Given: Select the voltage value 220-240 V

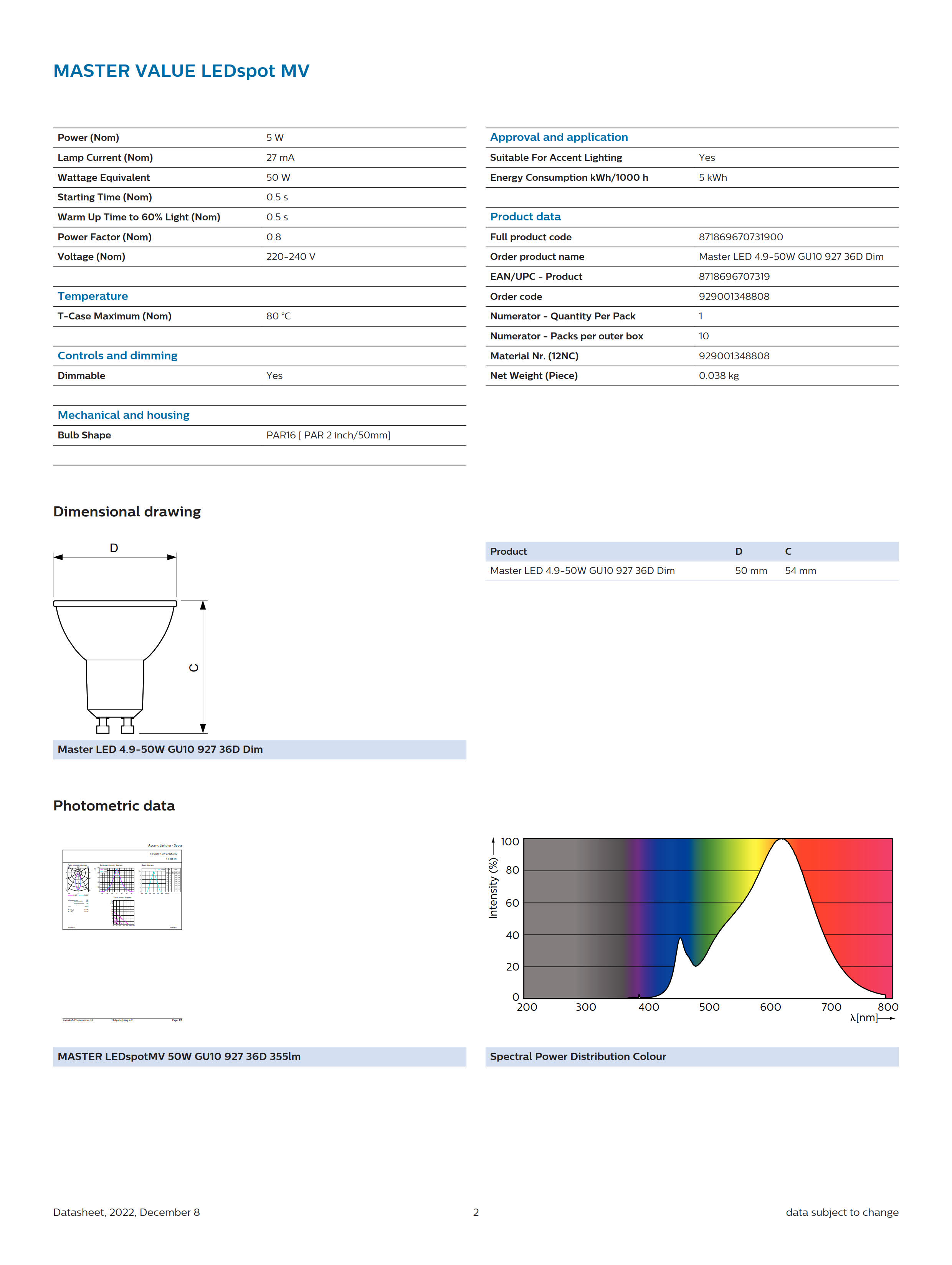Looking at the screenshot, I should [x=291, y=257].
